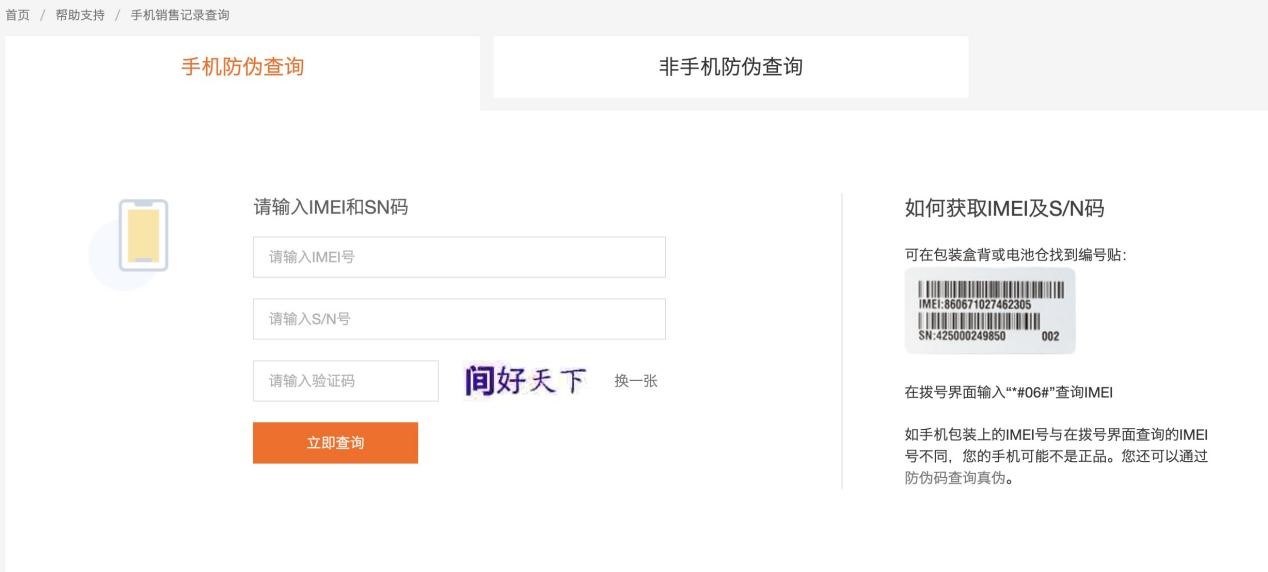Click the IMEI barcode on the sample sticker
The width and height of the screenshot is (1268, 572).
[990, 288]
